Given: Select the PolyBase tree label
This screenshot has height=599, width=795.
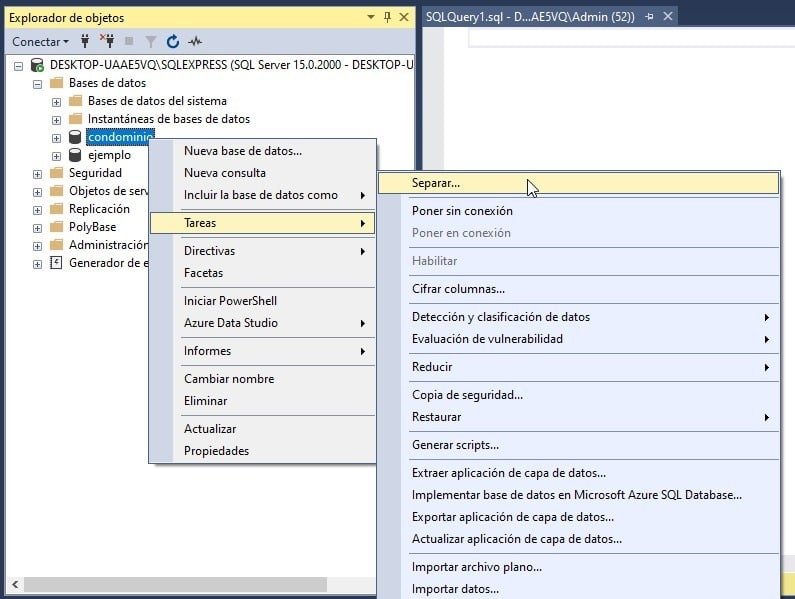Looking at the screenshot, I should 92,227.
